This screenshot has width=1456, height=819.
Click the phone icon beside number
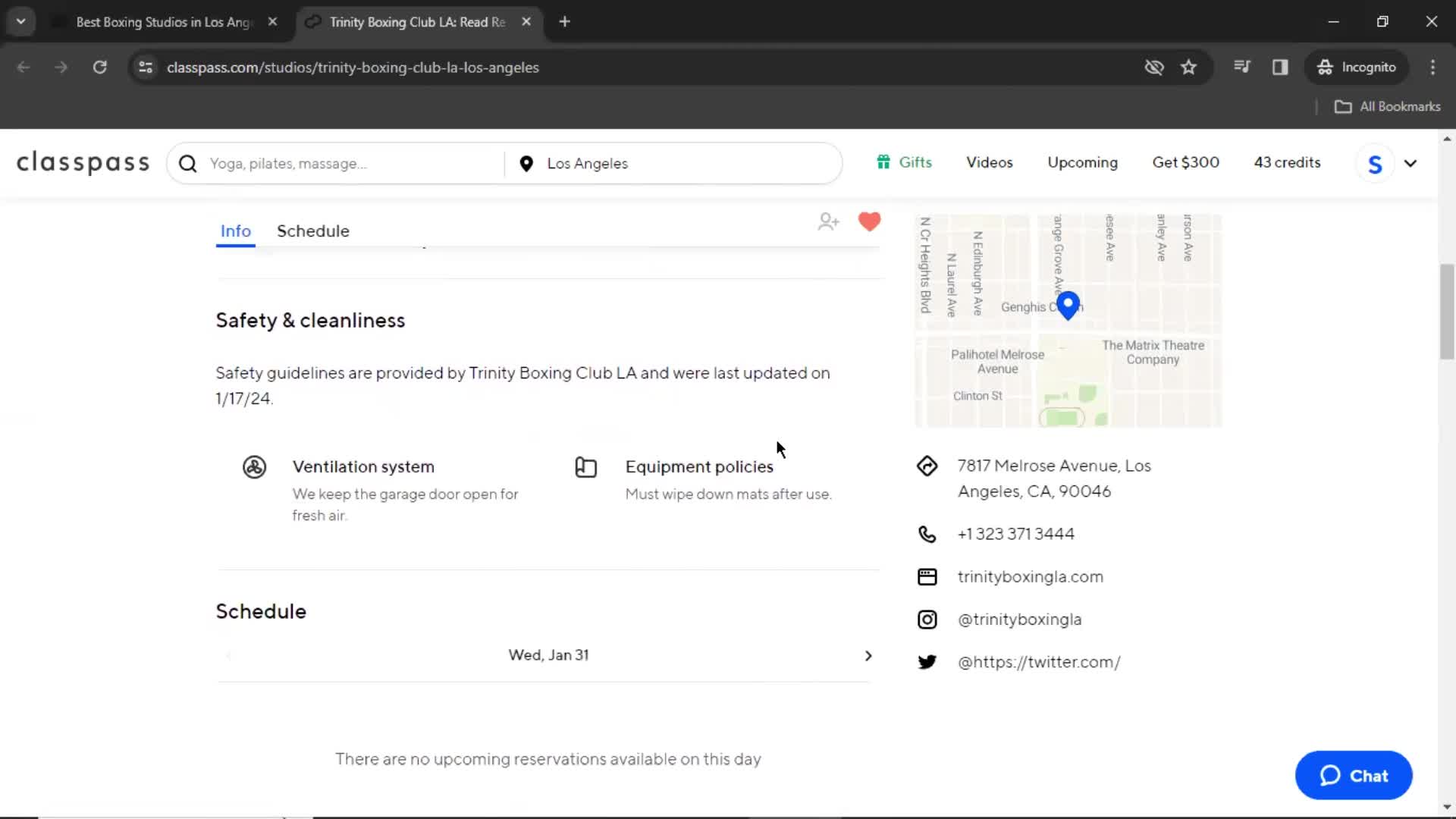[927, 534]
